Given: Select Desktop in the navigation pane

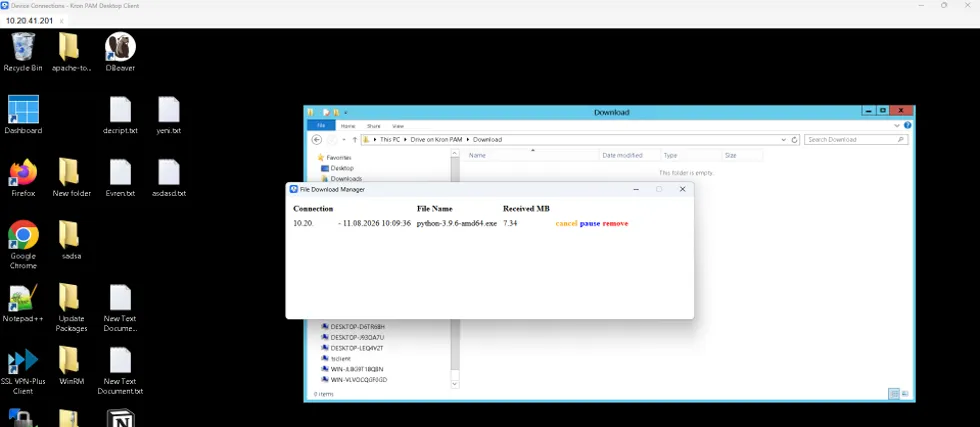Looking at the screenshot, I should 338,168.
